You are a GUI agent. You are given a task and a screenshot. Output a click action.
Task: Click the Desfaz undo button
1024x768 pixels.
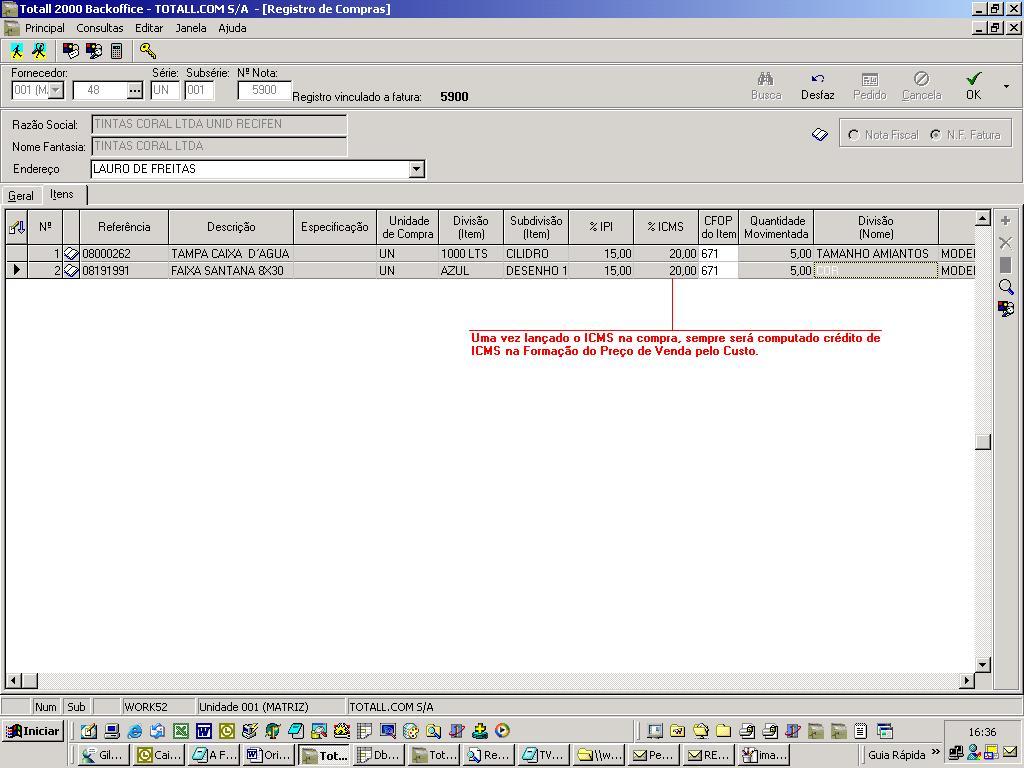tap(817, 86)
